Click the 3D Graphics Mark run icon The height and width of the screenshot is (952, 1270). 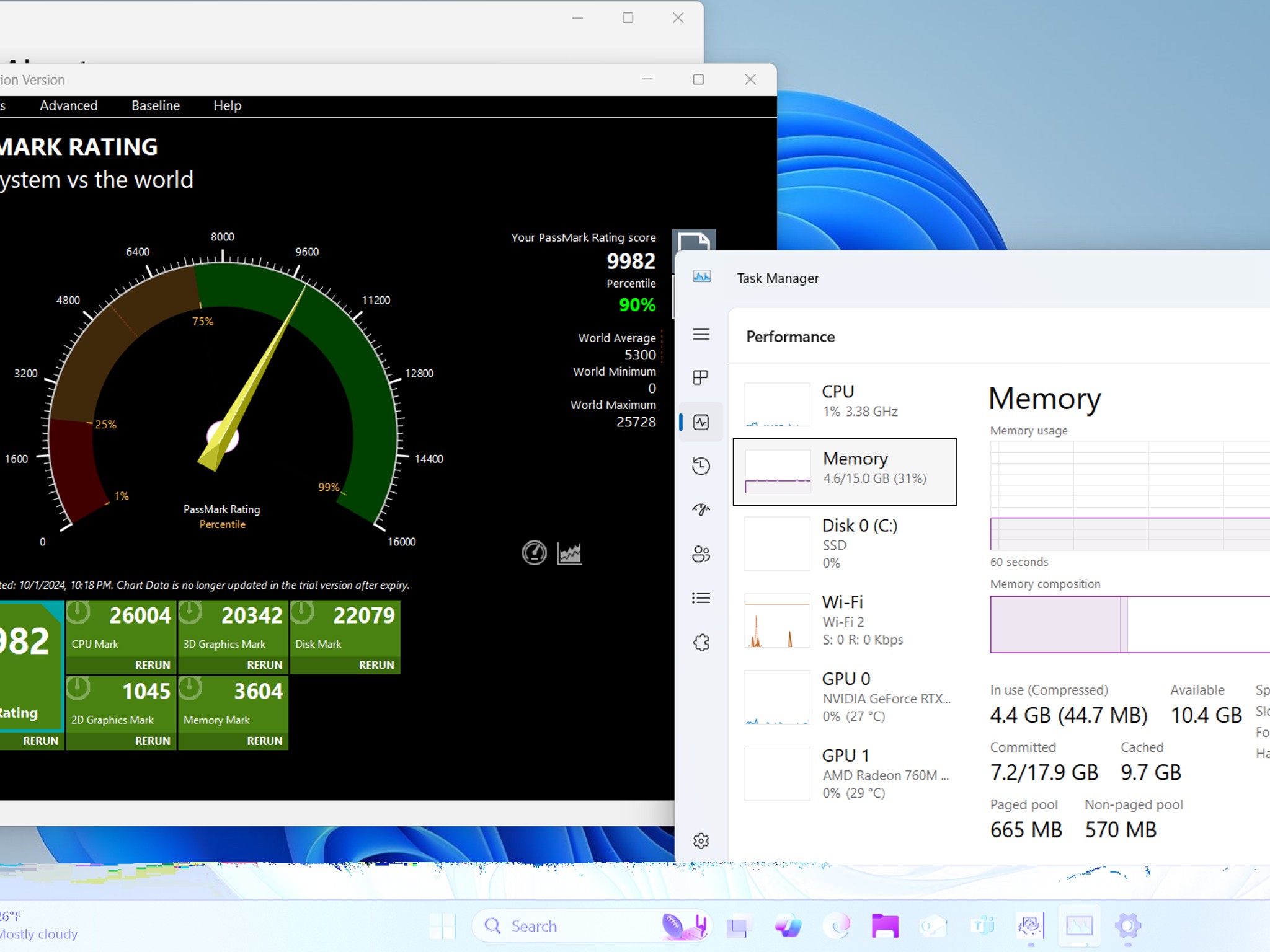point(190,613)
